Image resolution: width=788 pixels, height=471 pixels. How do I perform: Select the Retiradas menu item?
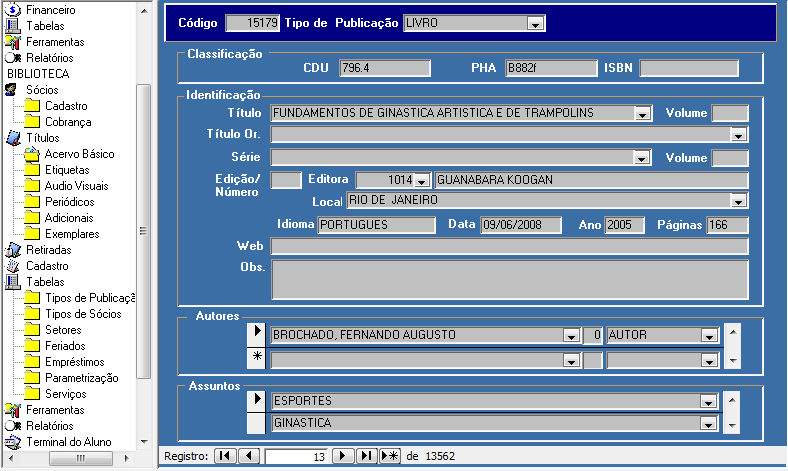pyautogui.click(x=49, y=250)
